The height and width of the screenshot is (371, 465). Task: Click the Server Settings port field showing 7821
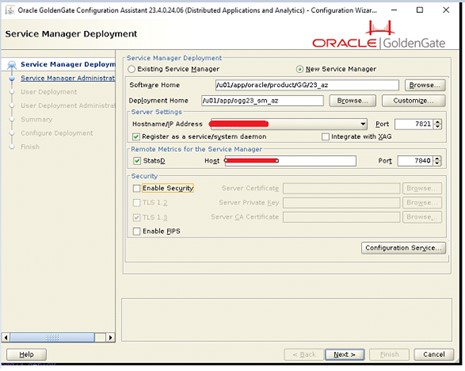(x=414, y=124)
